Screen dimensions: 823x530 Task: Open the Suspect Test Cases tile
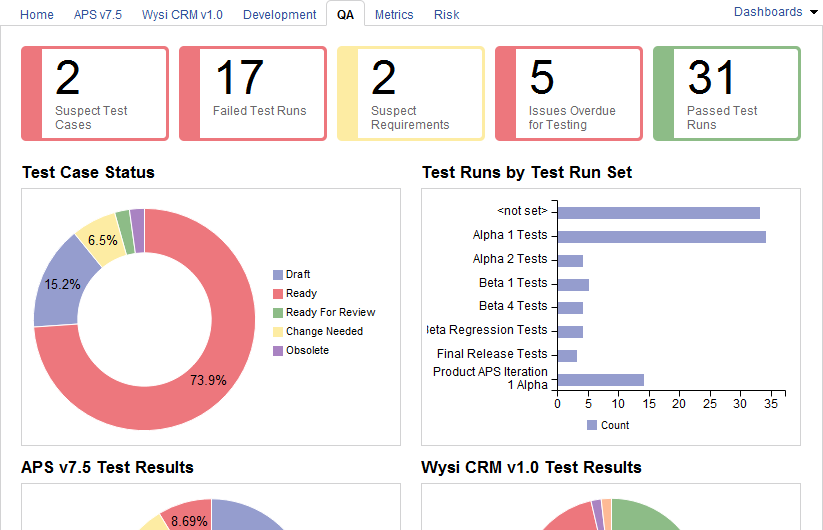click(95, 93)
